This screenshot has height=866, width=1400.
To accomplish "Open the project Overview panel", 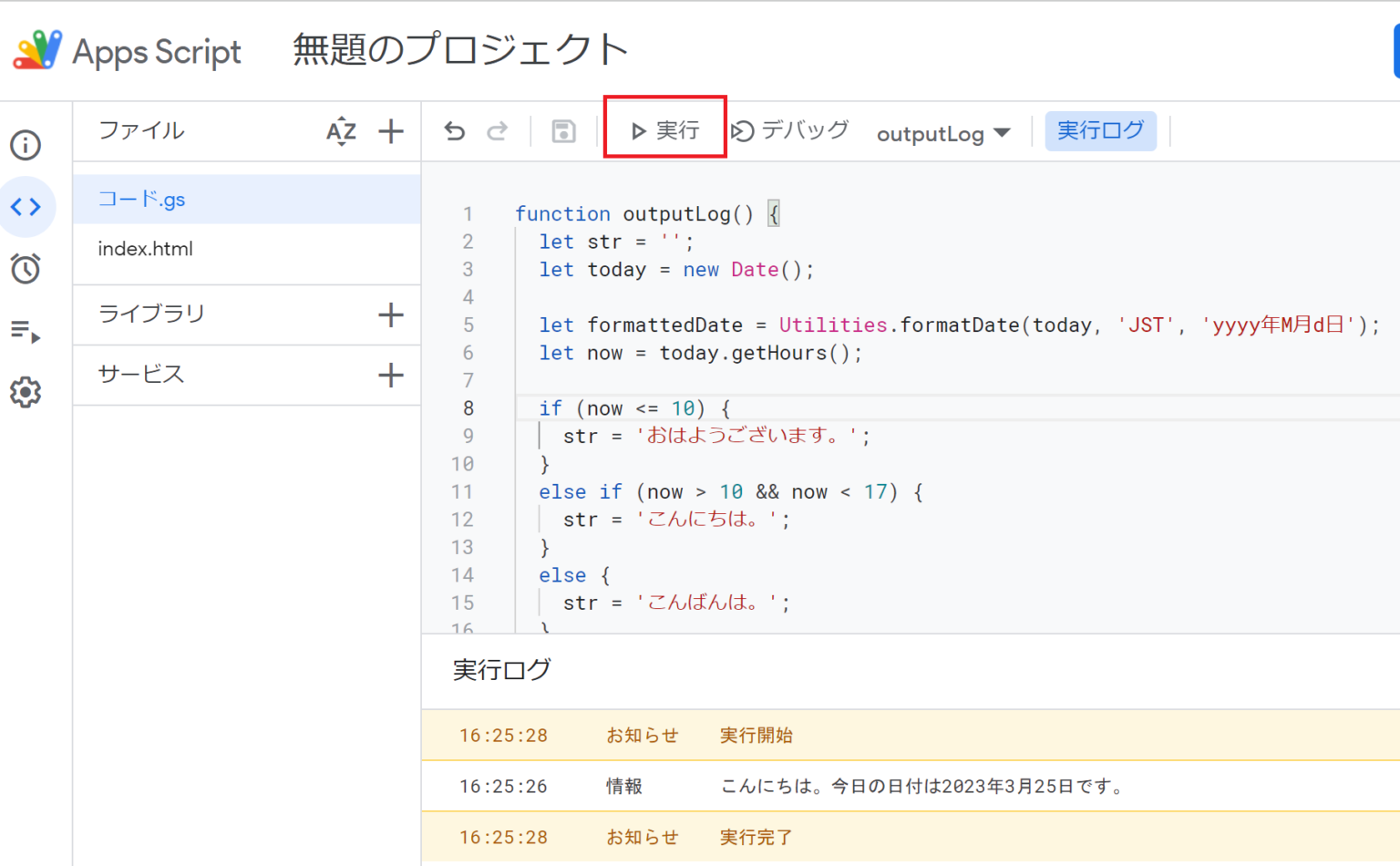I will [26, 145].
